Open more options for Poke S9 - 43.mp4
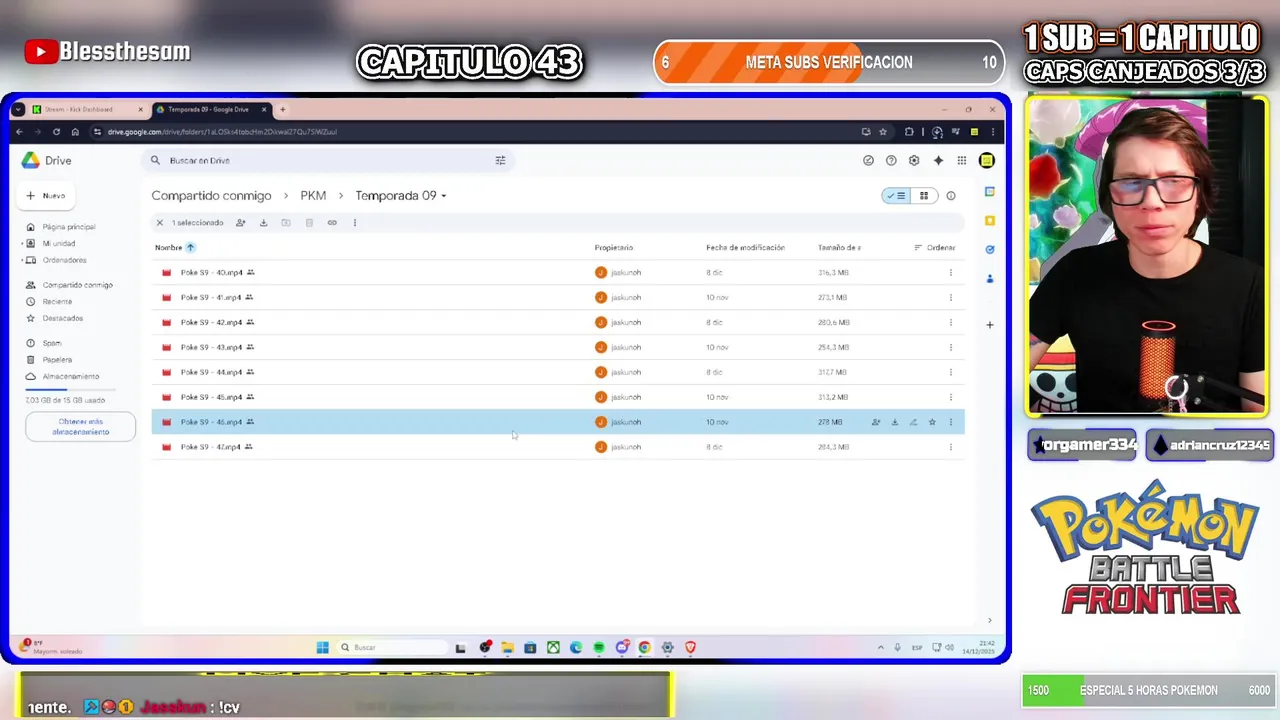The width and height of the screenshot is (1280, 720). pos(951,347)
